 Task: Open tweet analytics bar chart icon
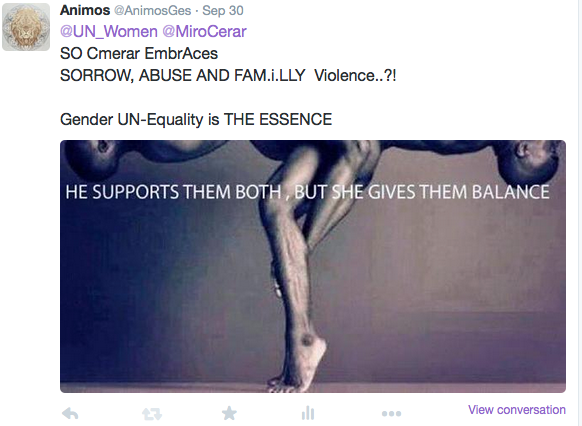[x=308, y=413]
